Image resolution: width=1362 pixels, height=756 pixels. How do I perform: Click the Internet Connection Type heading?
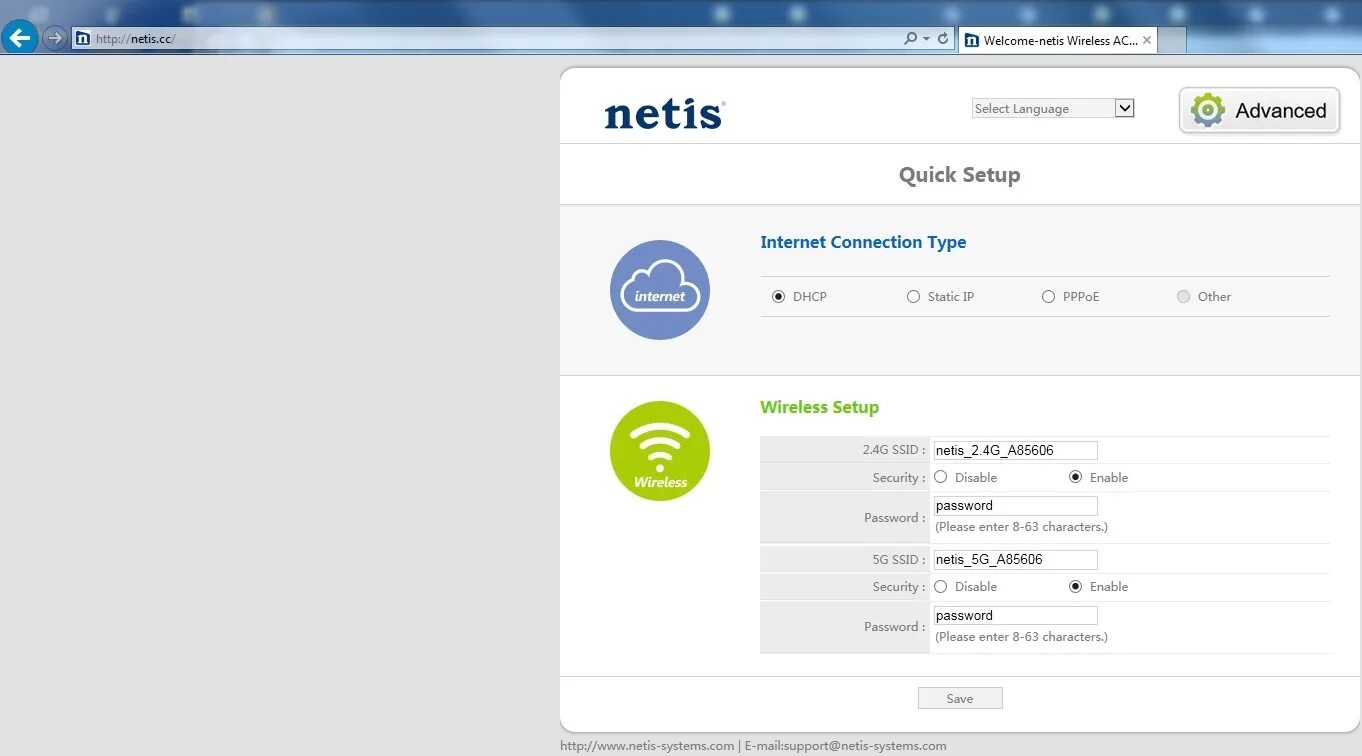click(863, 242)
